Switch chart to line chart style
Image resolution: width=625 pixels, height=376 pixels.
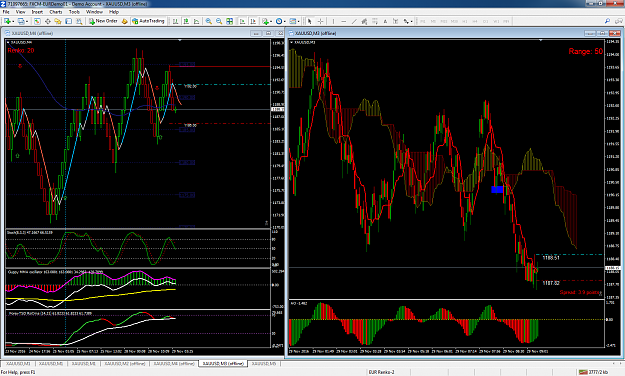pos(197,21)
